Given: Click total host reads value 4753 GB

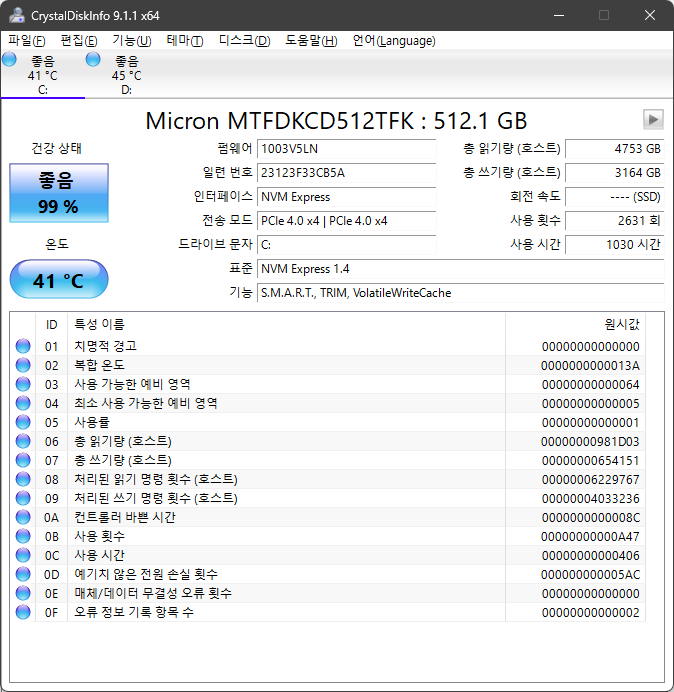Looking at the screenshot, I should coord(614,149).
